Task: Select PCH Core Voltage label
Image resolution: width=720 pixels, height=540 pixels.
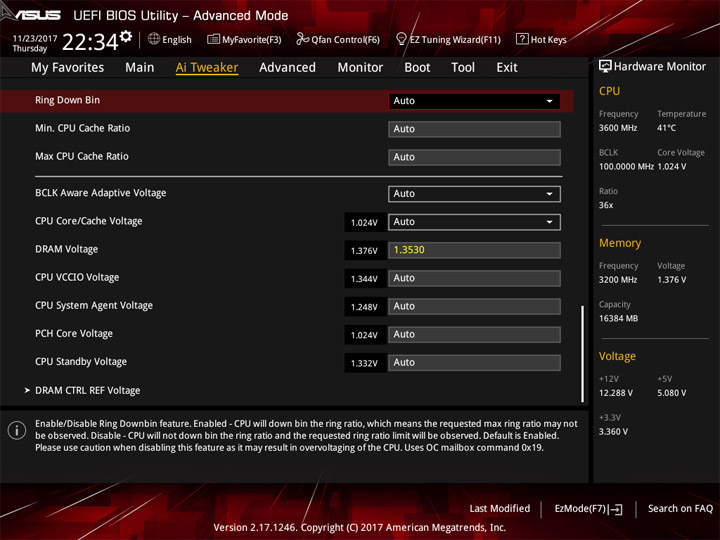Action: click(x=74, y=333)
